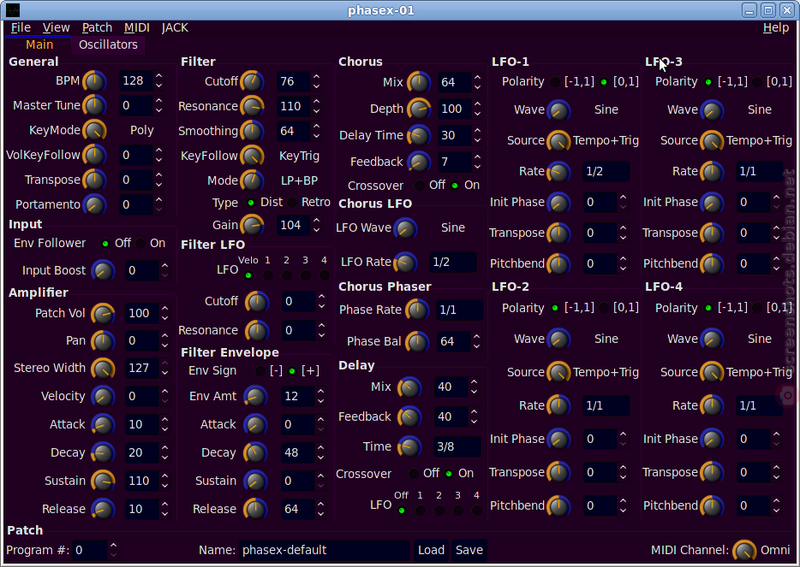Click the Filter Mode knob showing LP+BP
The height and width of the screenshot is (567, 800).
click(252, 180)
